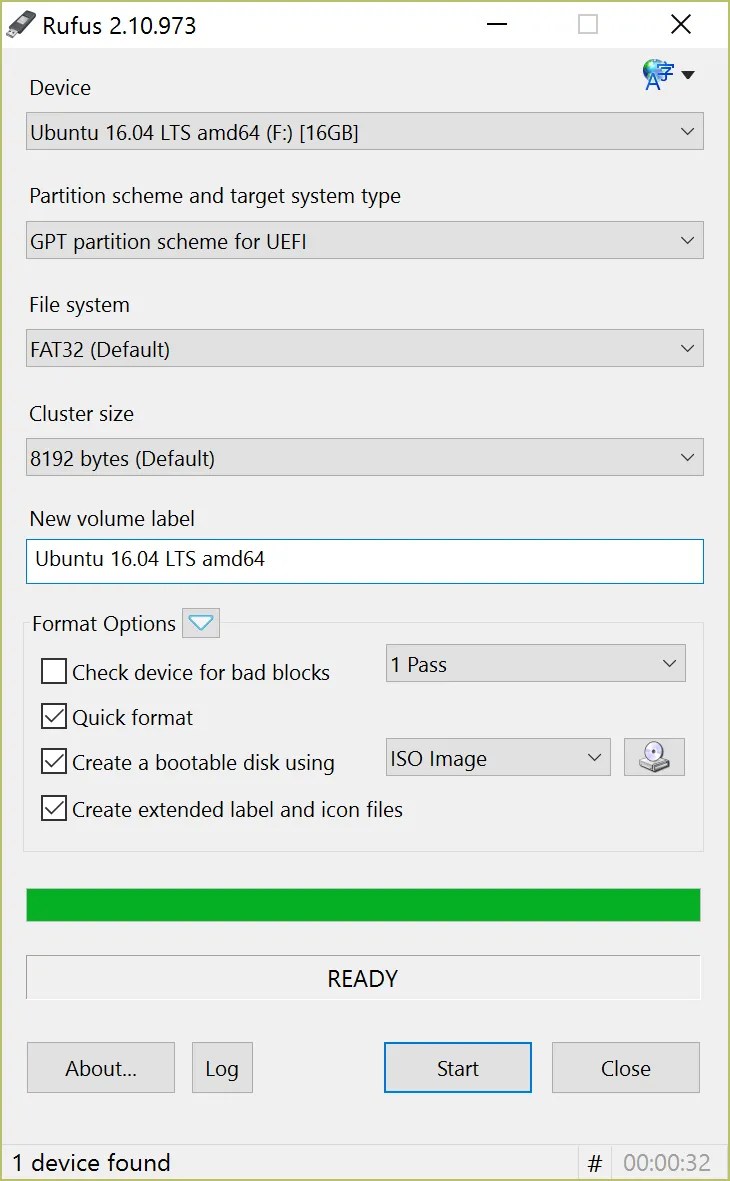Expand the Partition scheme dropdown
730x1181 pixels.
pos(365,240)
